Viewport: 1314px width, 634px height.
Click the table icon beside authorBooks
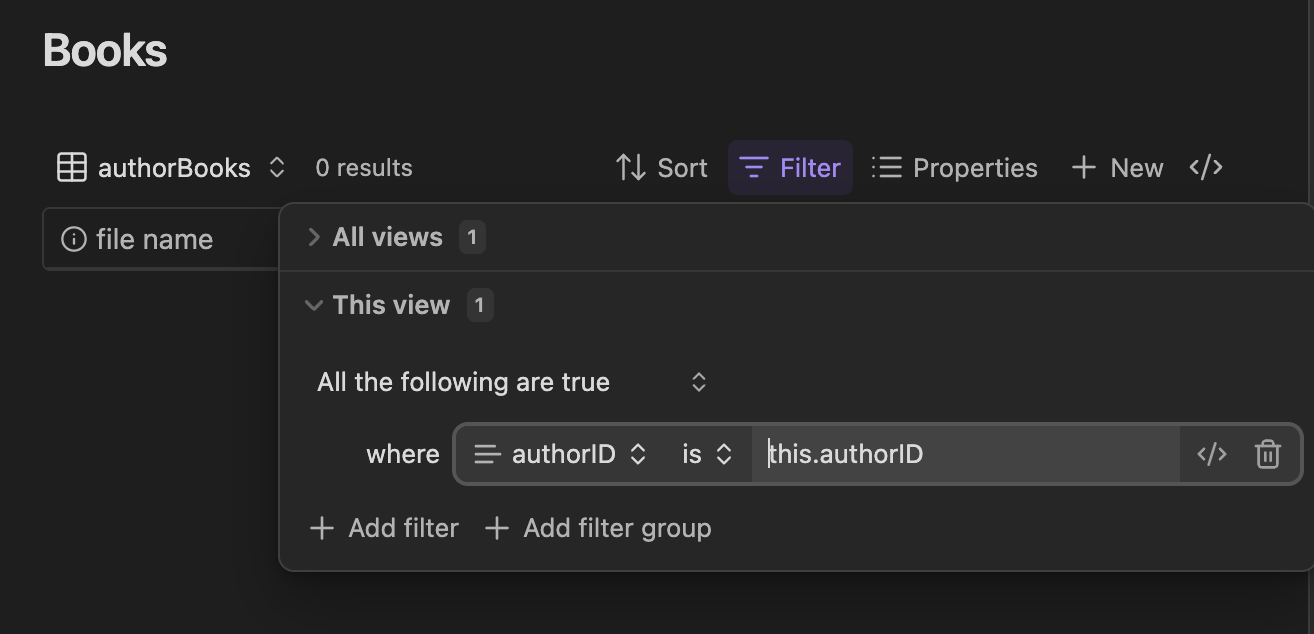pos(72,168)
